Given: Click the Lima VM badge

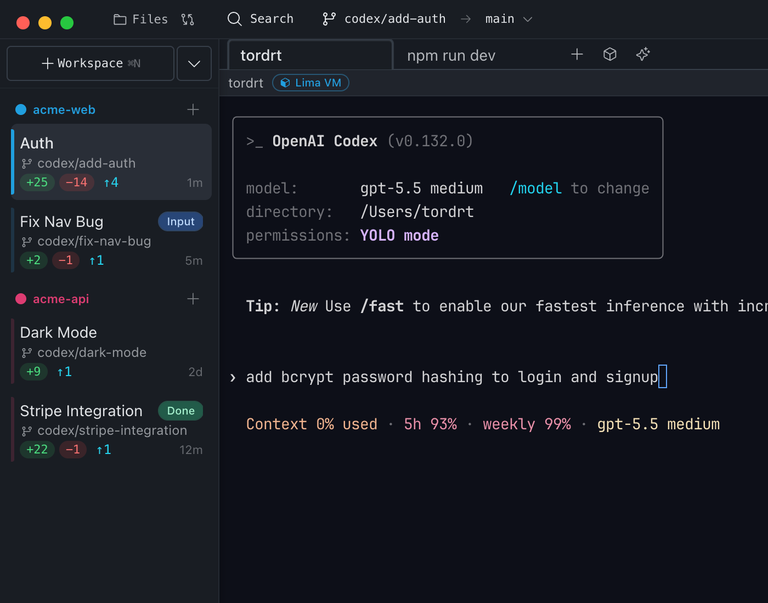Looking at the screenshot, I should click(311, 83).
